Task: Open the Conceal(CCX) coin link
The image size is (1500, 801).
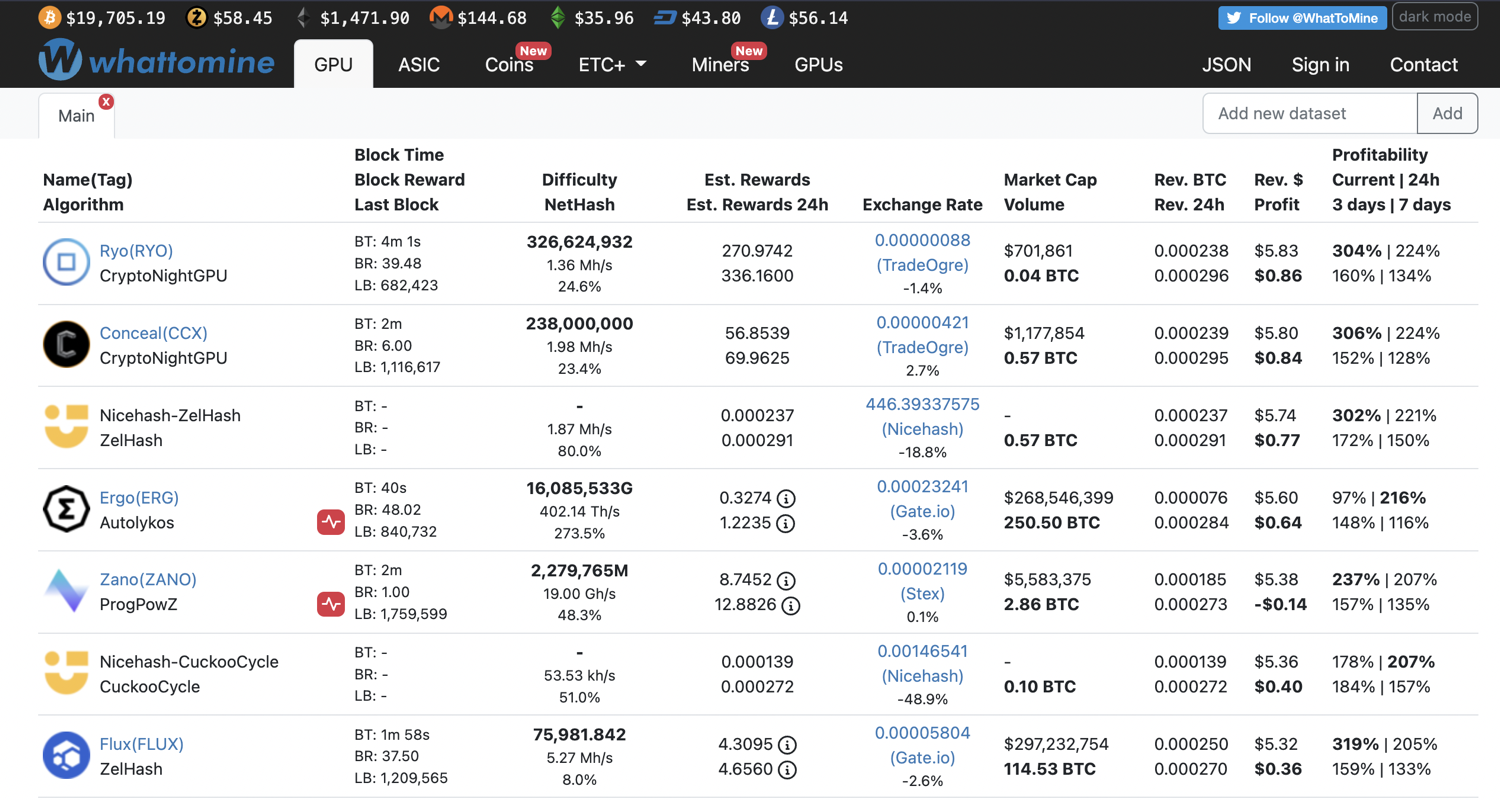Action: coord(154,333)
